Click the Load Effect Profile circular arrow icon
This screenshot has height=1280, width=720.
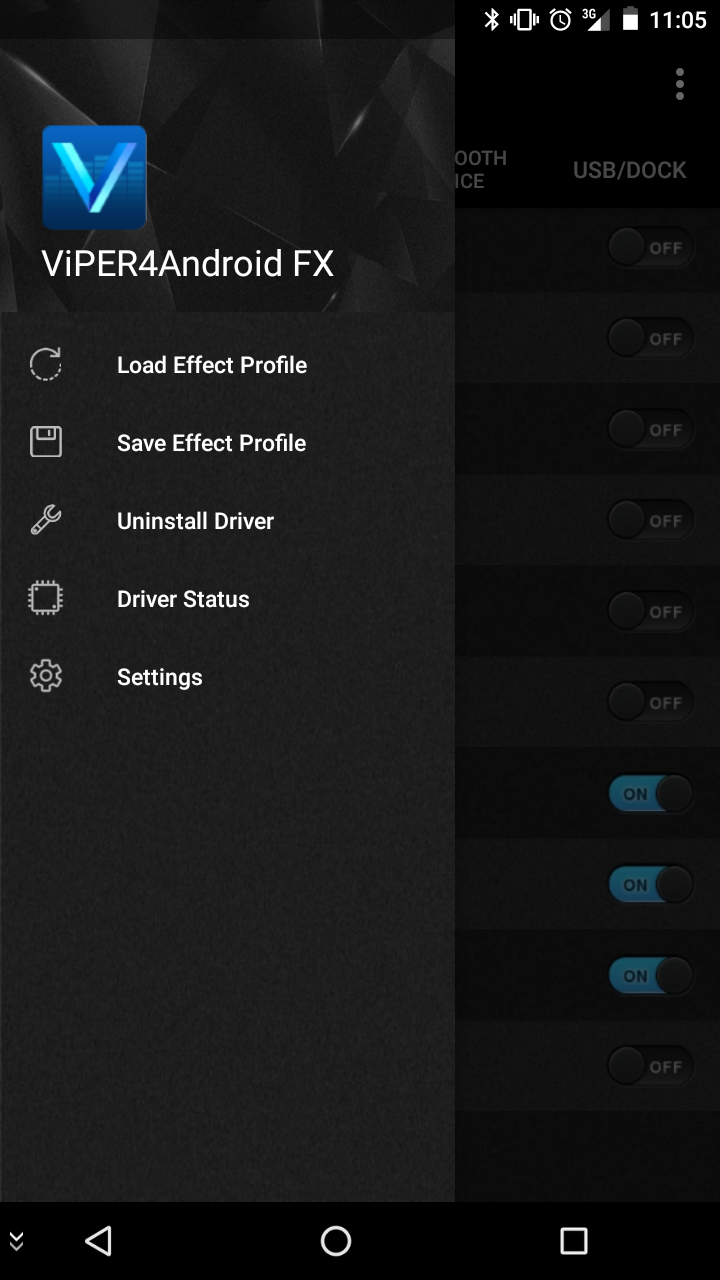pos(45,365)
